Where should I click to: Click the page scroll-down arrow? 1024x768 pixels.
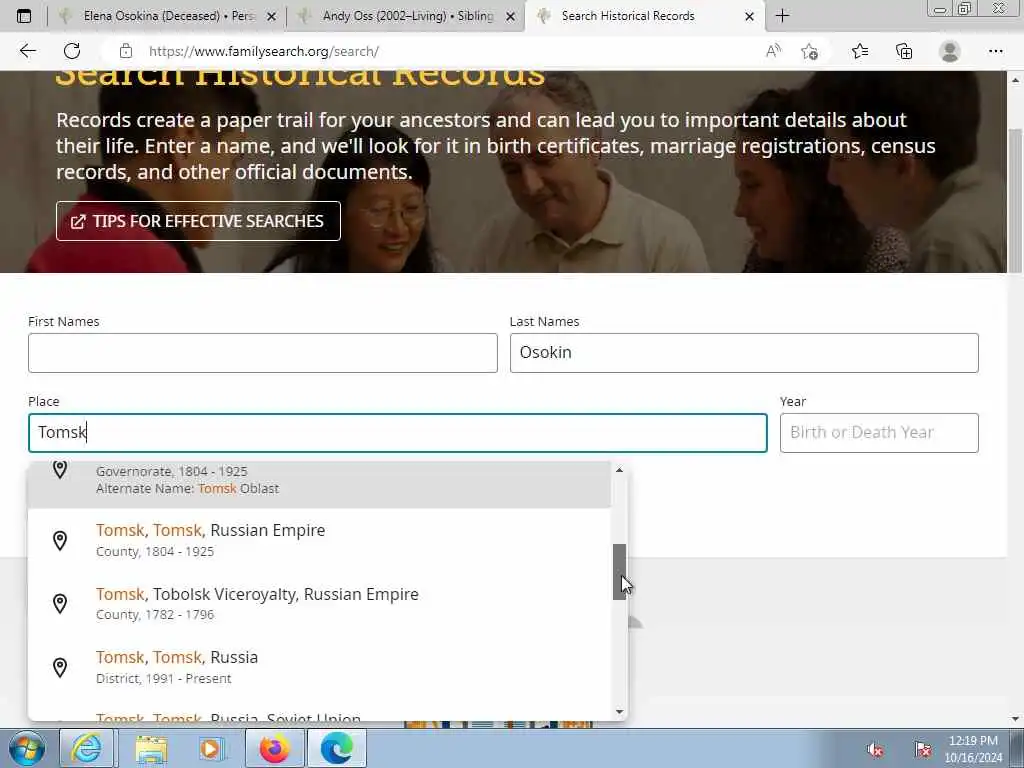1015,718
